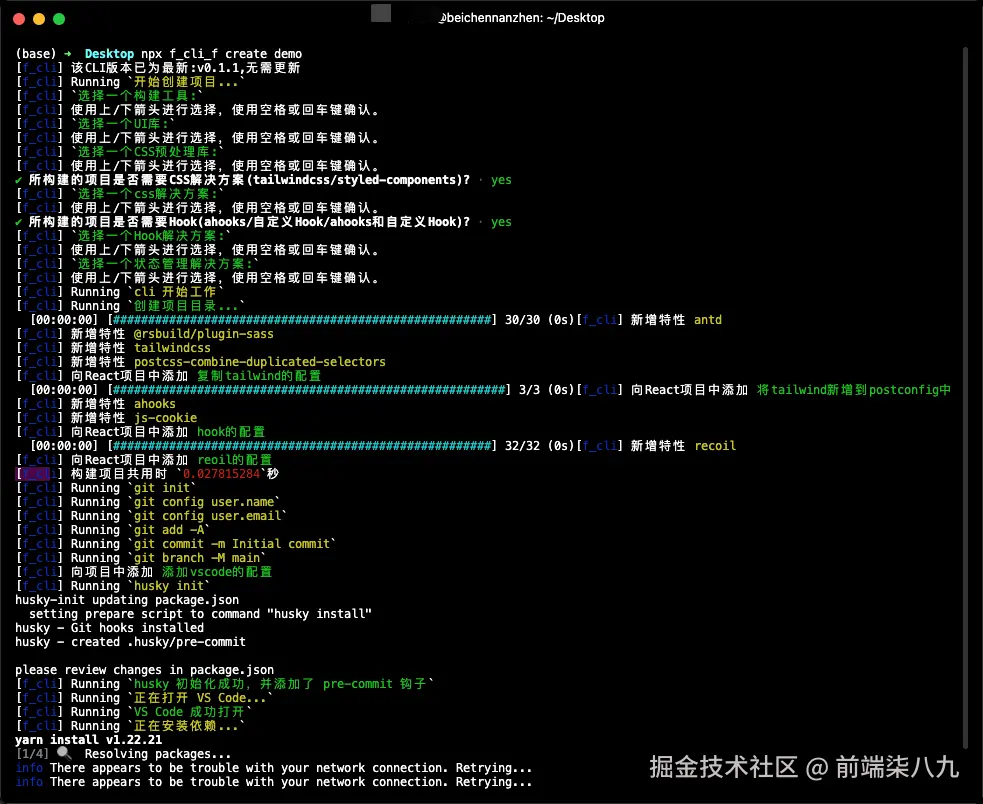Click the line 'husky - Git hooks installed'
983x804 pixels.
(110, 628)
